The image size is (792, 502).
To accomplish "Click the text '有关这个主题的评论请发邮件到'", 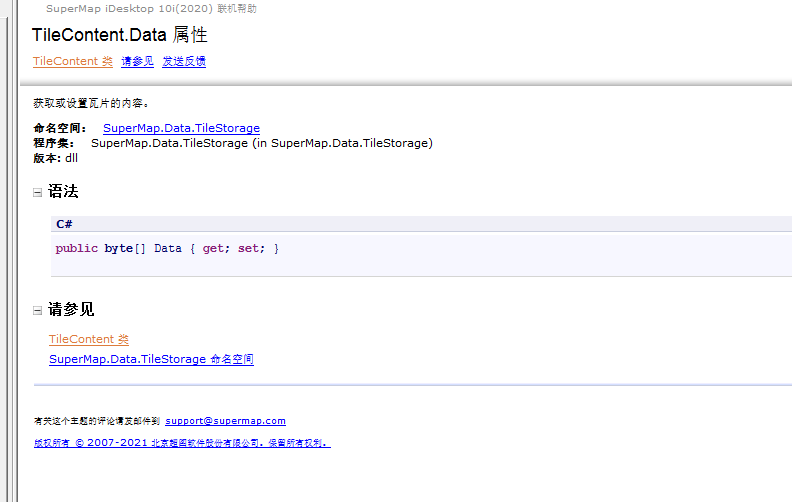I will click(97, 421).
